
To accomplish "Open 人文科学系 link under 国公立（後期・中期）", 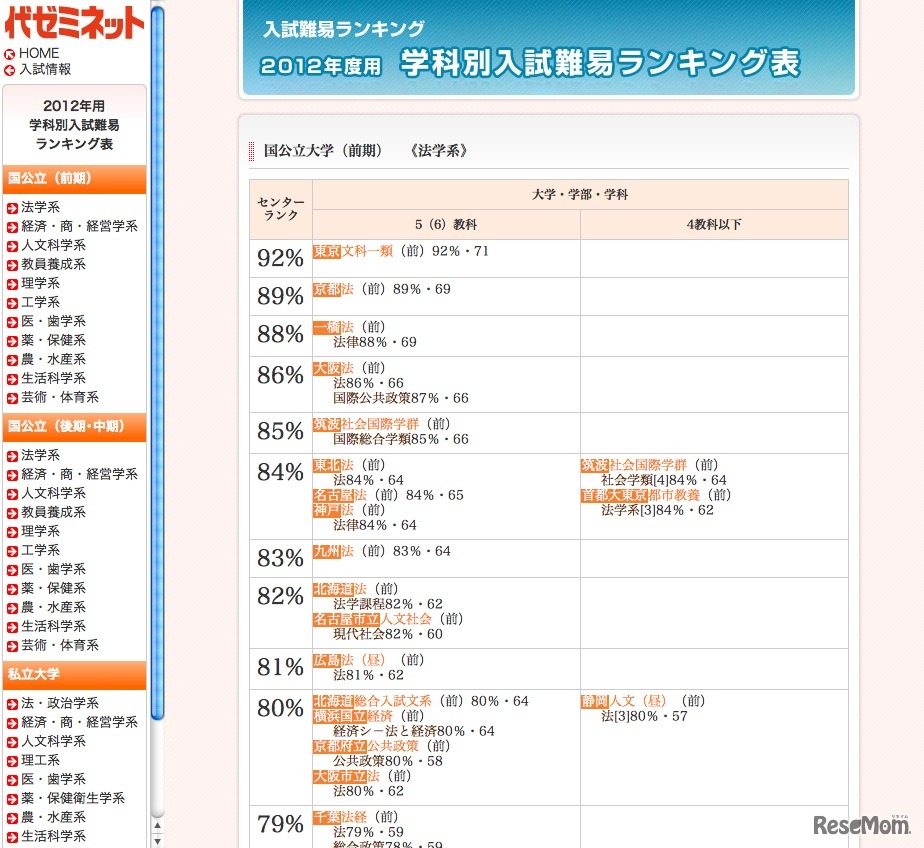I will (x=54, y=493).
